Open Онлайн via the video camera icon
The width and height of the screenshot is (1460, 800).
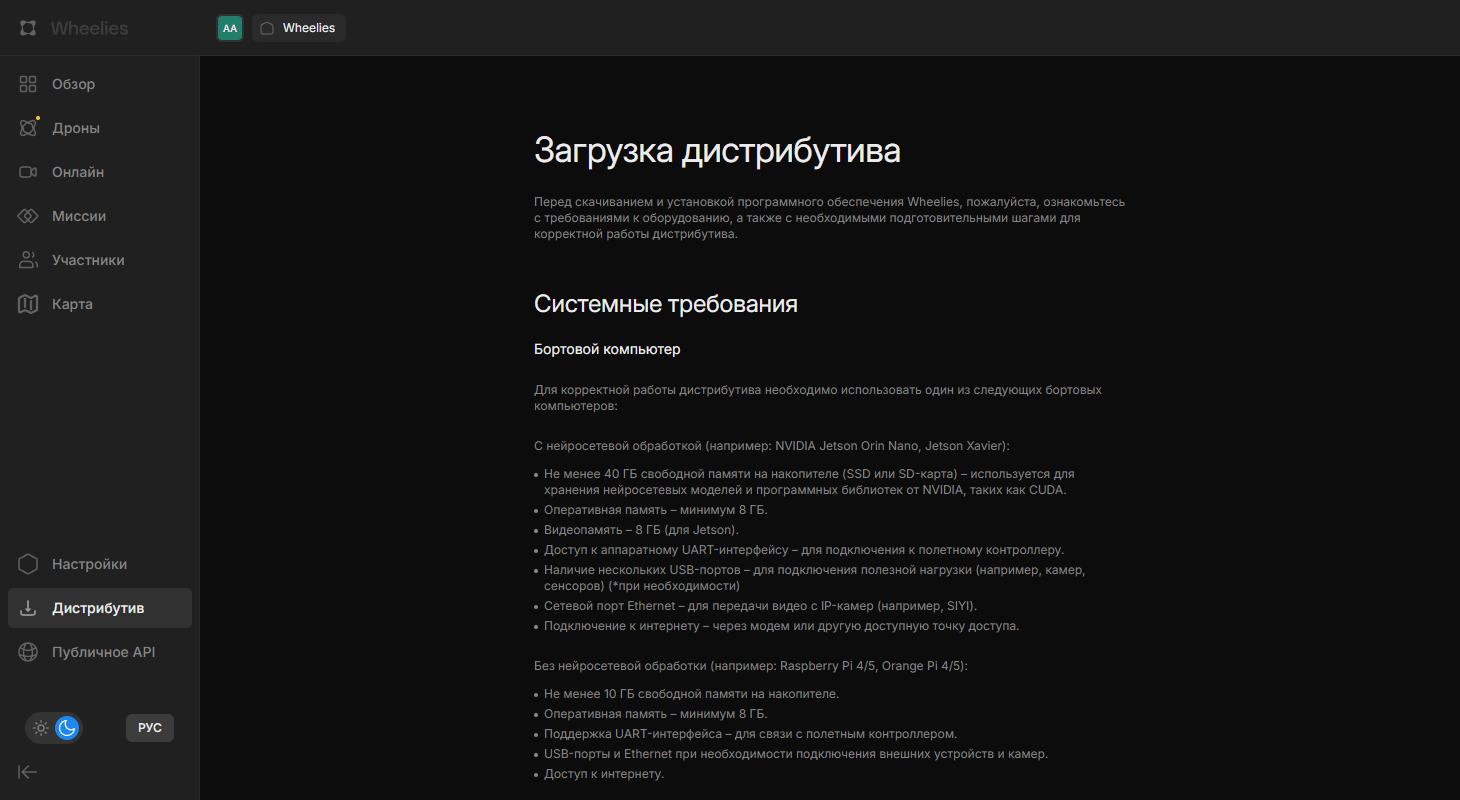coord(28,172)
